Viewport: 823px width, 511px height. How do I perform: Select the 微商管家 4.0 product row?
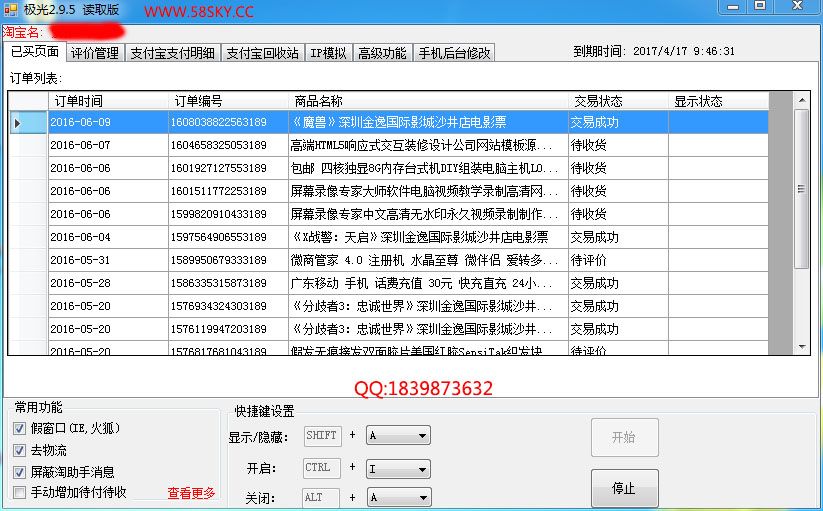(428, 260)
